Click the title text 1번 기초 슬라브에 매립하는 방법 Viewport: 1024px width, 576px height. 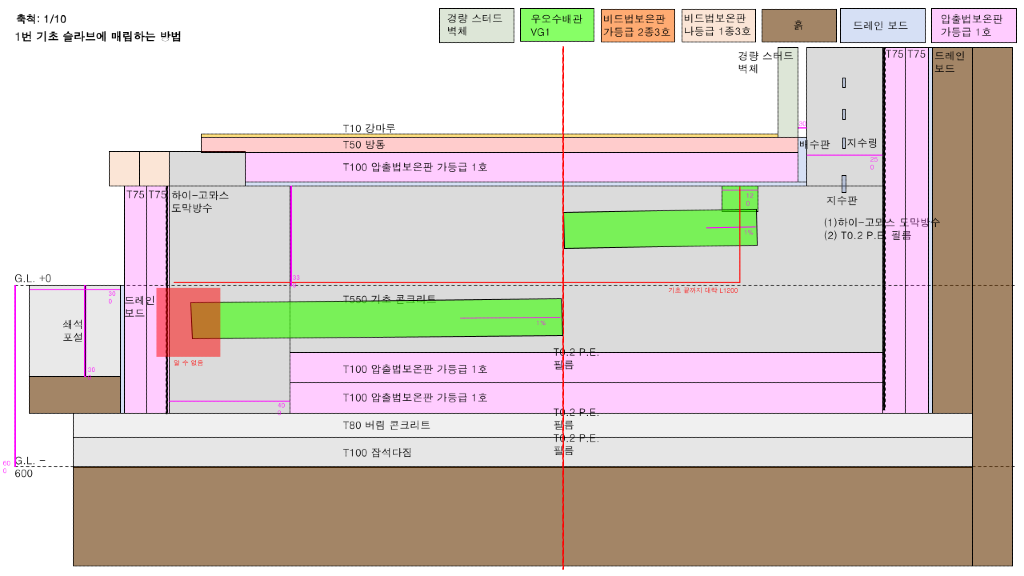coord(99,37)
